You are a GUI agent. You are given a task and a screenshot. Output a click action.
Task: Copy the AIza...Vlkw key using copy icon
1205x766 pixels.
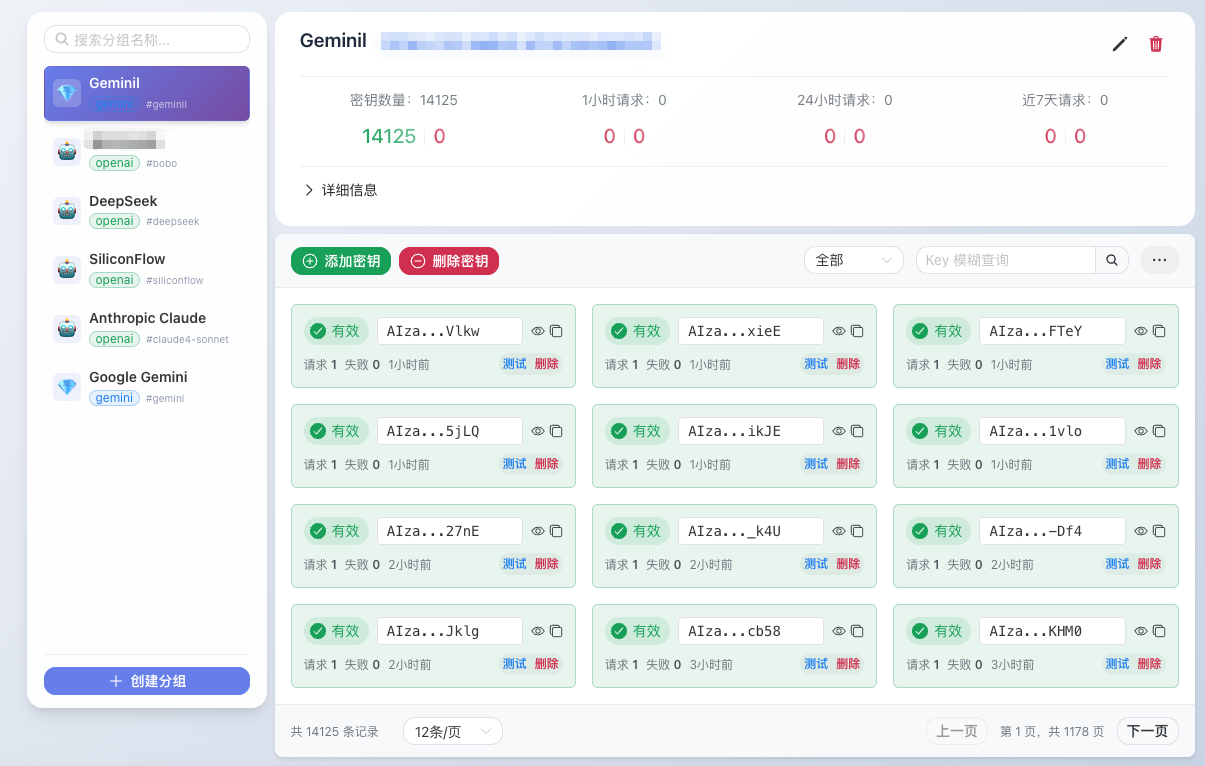557,331
